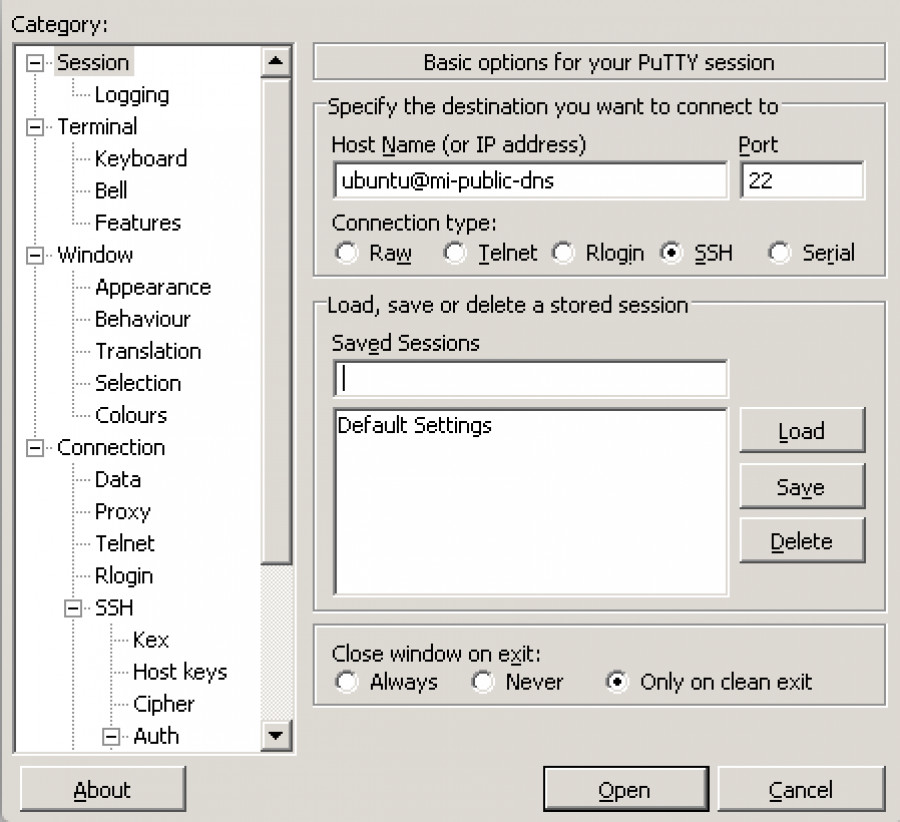This screenshot has height=822, width=900.
Task: Open the Features settings category
Action: [x=138, y=223]
